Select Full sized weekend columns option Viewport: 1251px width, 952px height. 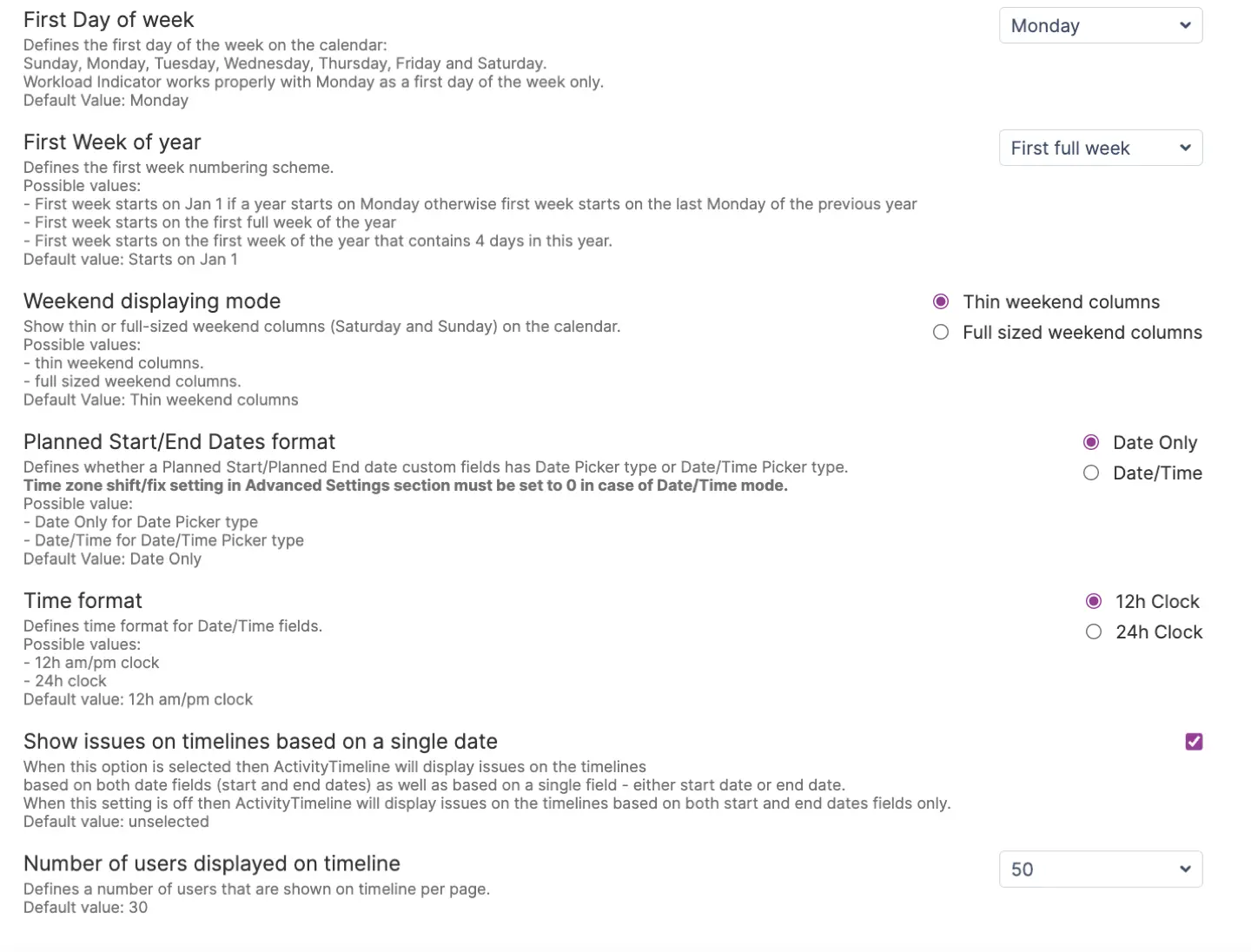click(941, 333)
